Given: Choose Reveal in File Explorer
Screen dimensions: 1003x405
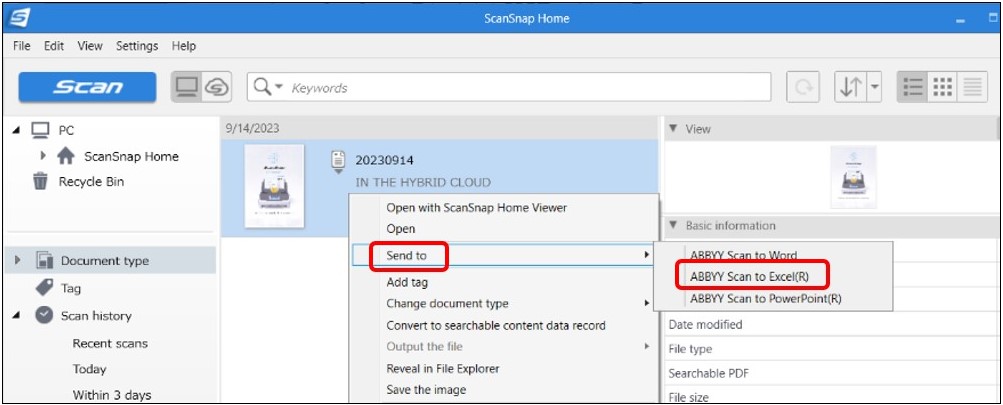Looking at the screenshot, I should (x=443, y=369).
